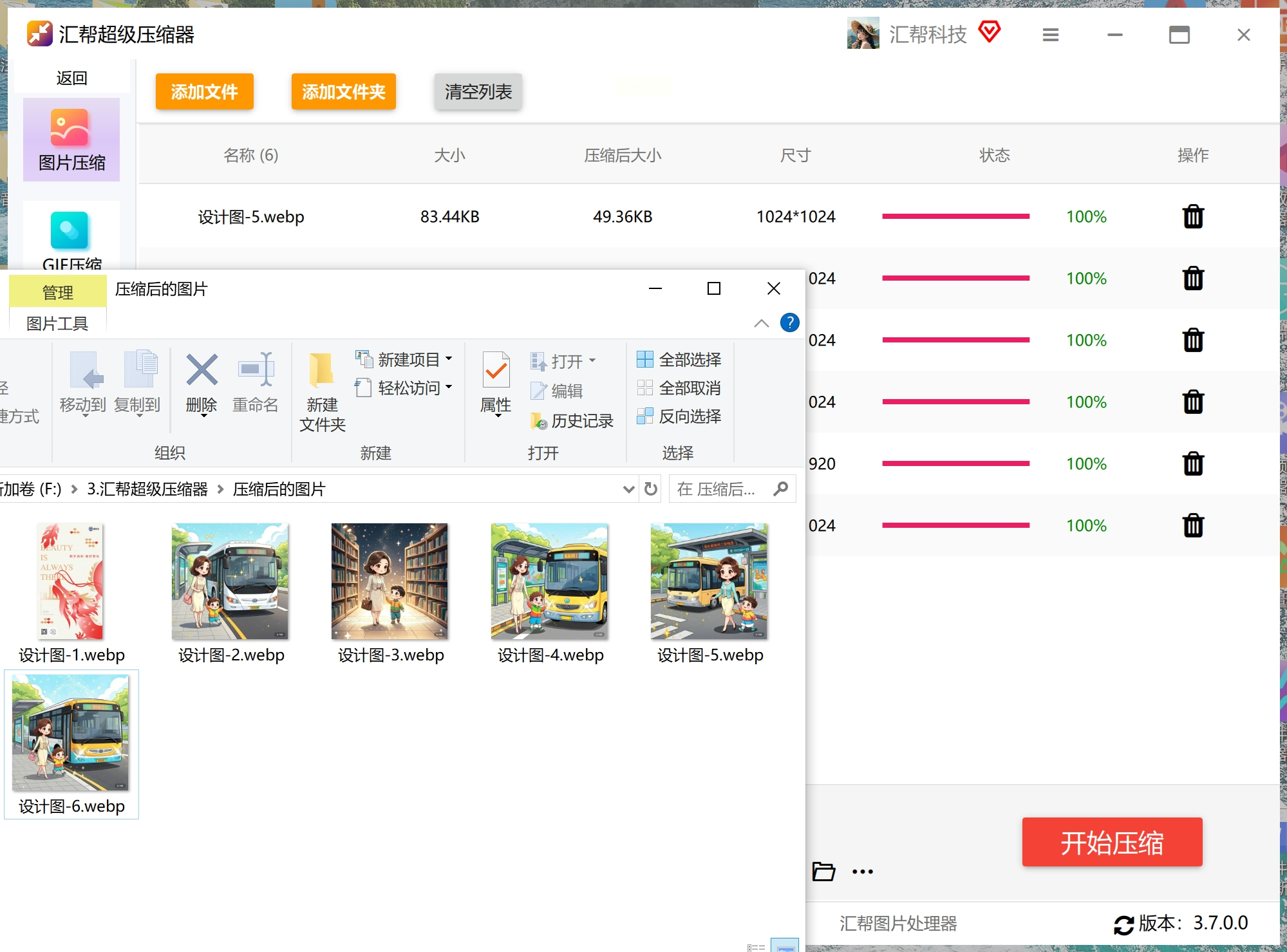Click 反向选择 to invert selection
Image resolution: width=1287 pixels, height=952 pixels.
[x=679, y=416]
